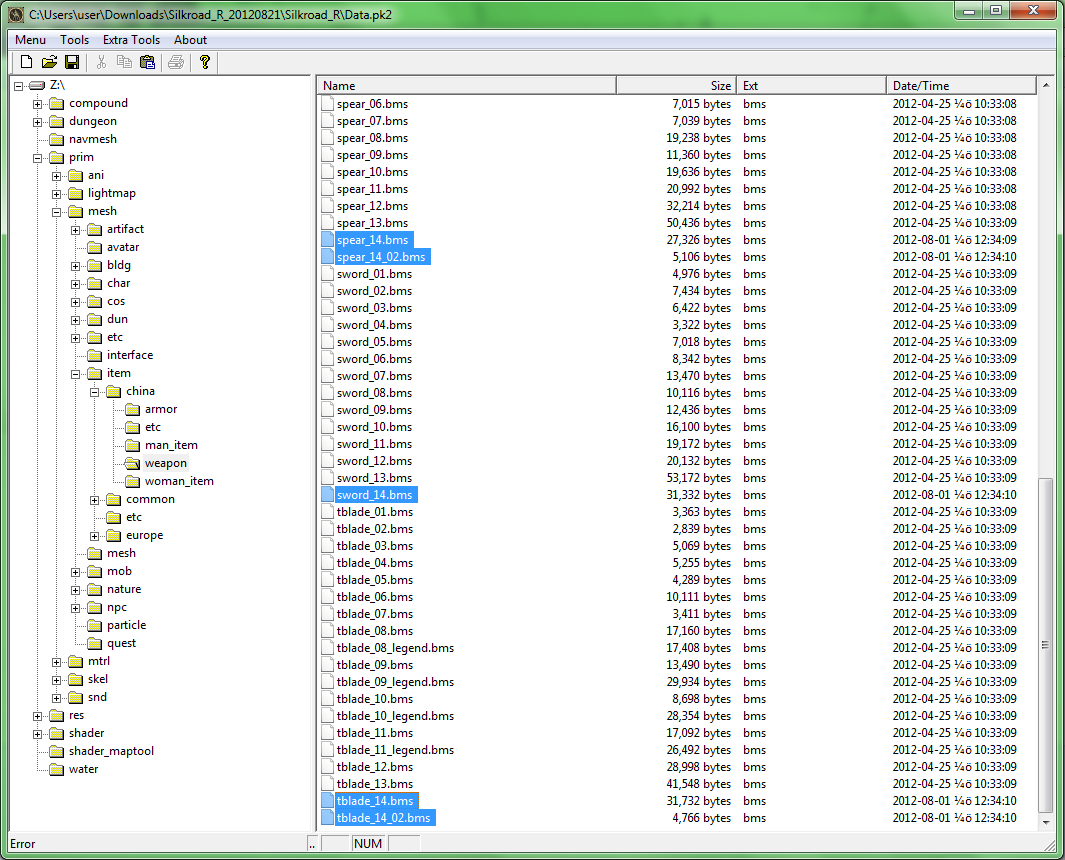Screen dimensions: 1065x860
Task: Select the nature tree folder
Action: 124,590
